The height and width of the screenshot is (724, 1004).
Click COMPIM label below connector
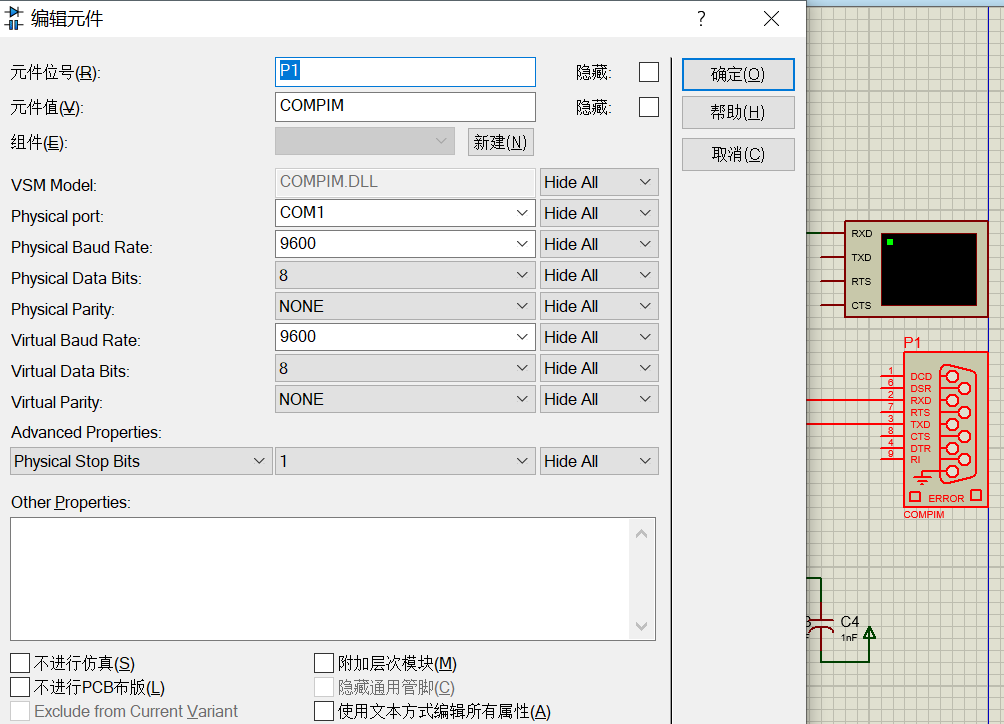(923, 514)
